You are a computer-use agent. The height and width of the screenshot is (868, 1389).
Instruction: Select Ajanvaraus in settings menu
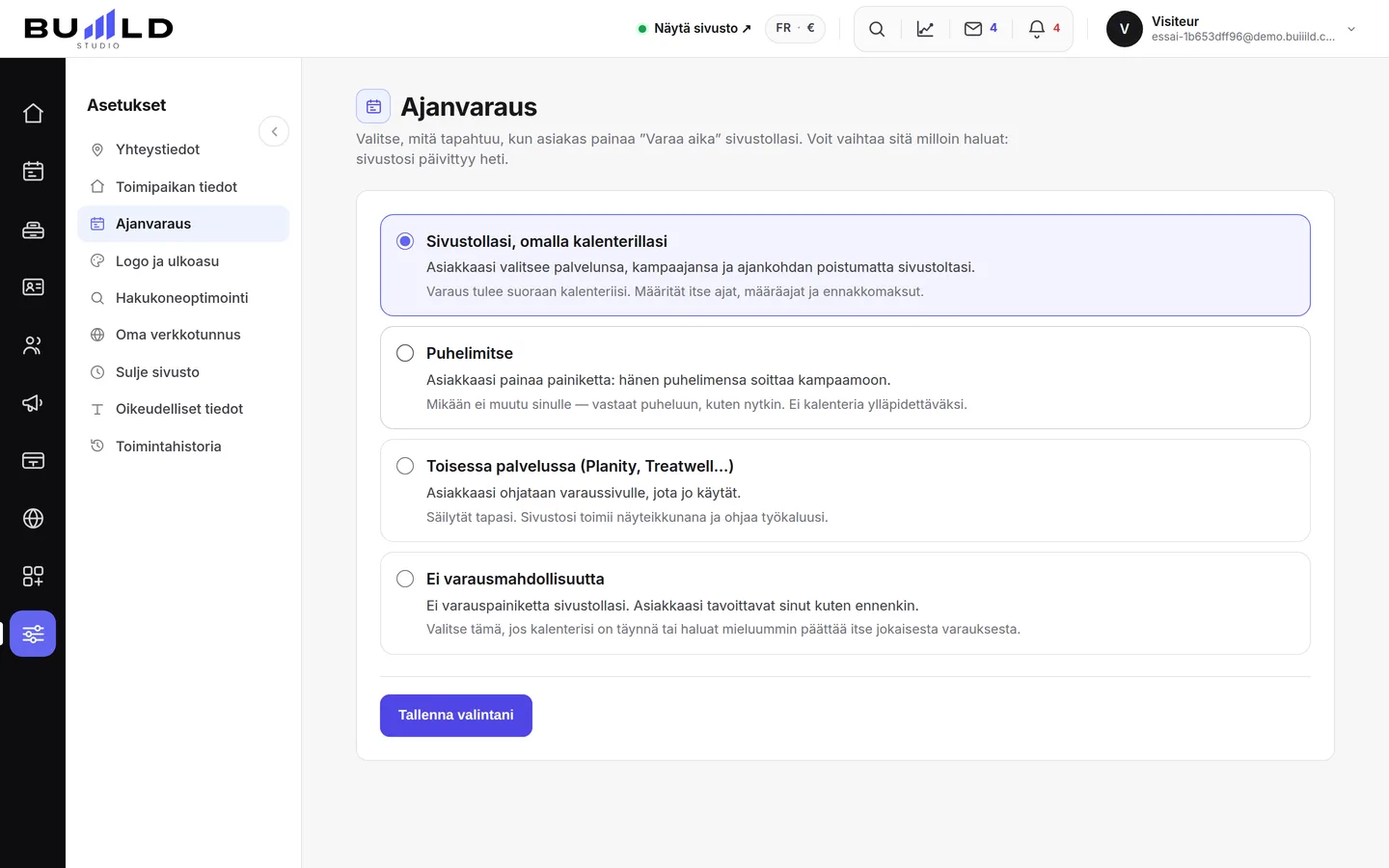(183, 224)
